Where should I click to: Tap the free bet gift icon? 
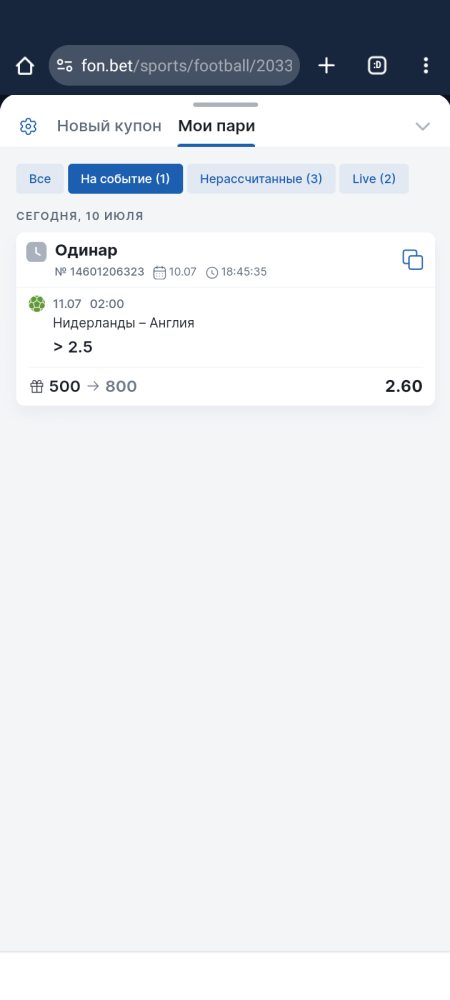coord(37,386)
